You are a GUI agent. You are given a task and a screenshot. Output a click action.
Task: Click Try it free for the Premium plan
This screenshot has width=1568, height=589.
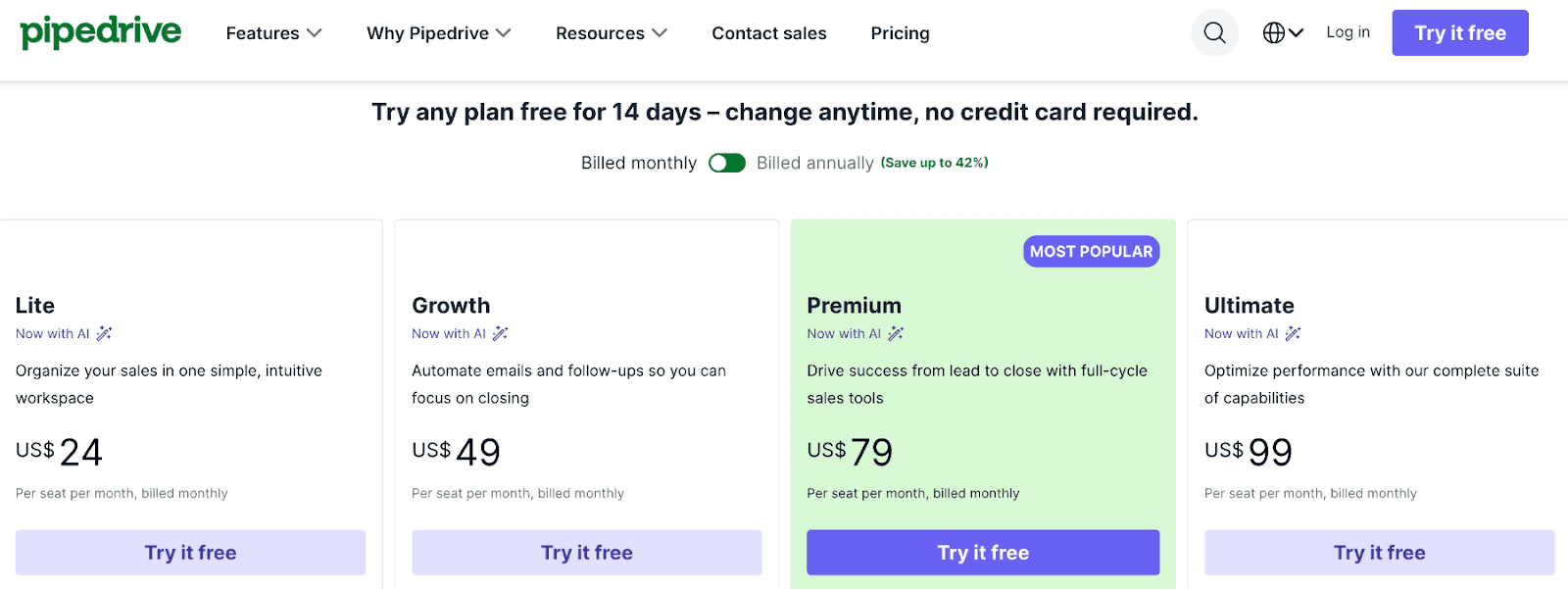pyautogui.click(x=982, y=552)
